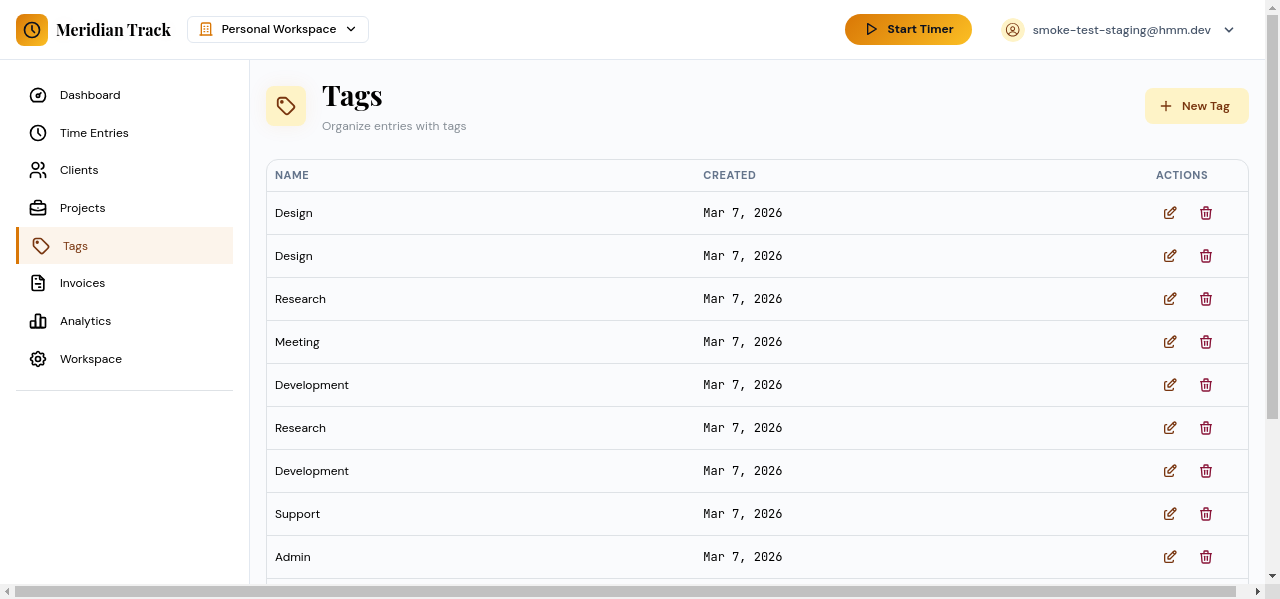Image resolution: width=1280 pixels, height=599 pixels.
Task: Click the Invoices document icon
Action: pos(38,283)
